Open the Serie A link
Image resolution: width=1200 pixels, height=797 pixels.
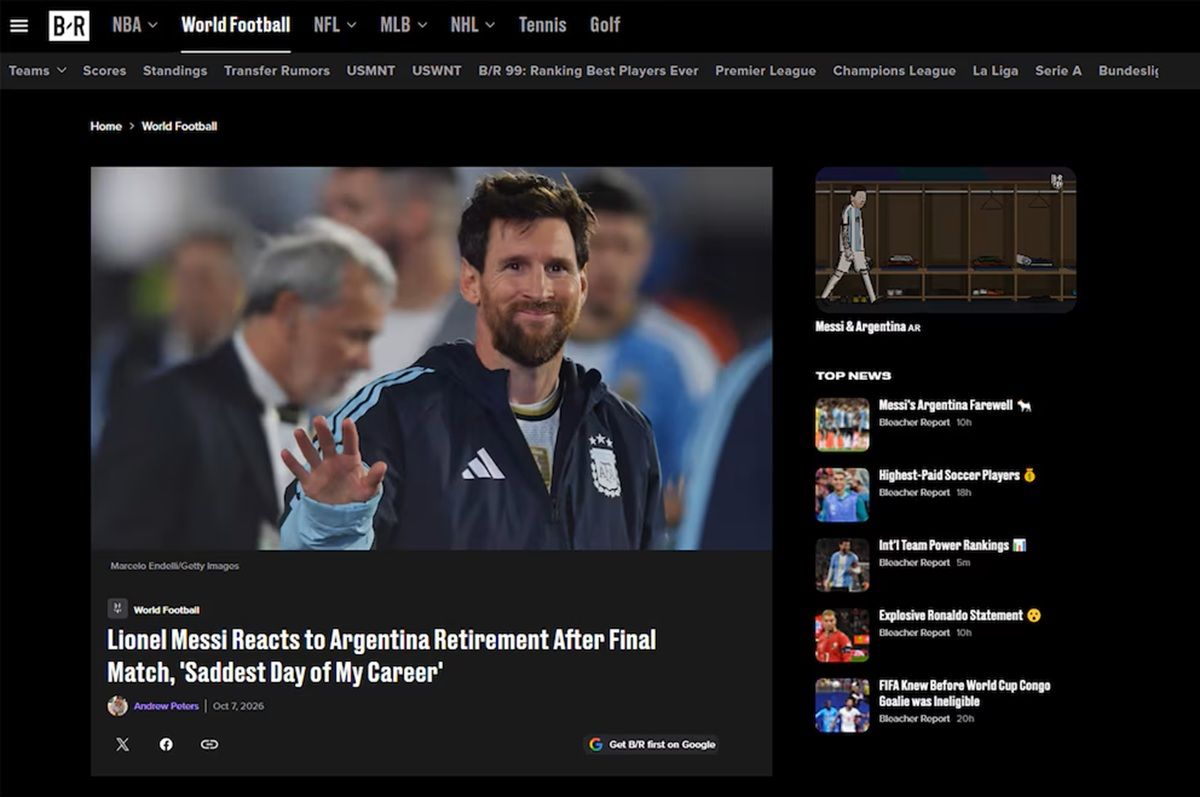point(1058,71)
